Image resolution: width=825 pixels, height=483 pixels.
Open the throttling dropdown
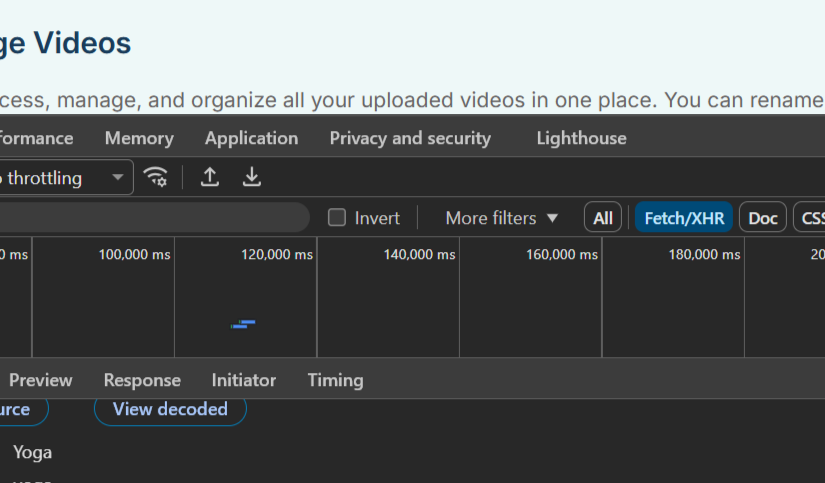[x=66, y=177]
